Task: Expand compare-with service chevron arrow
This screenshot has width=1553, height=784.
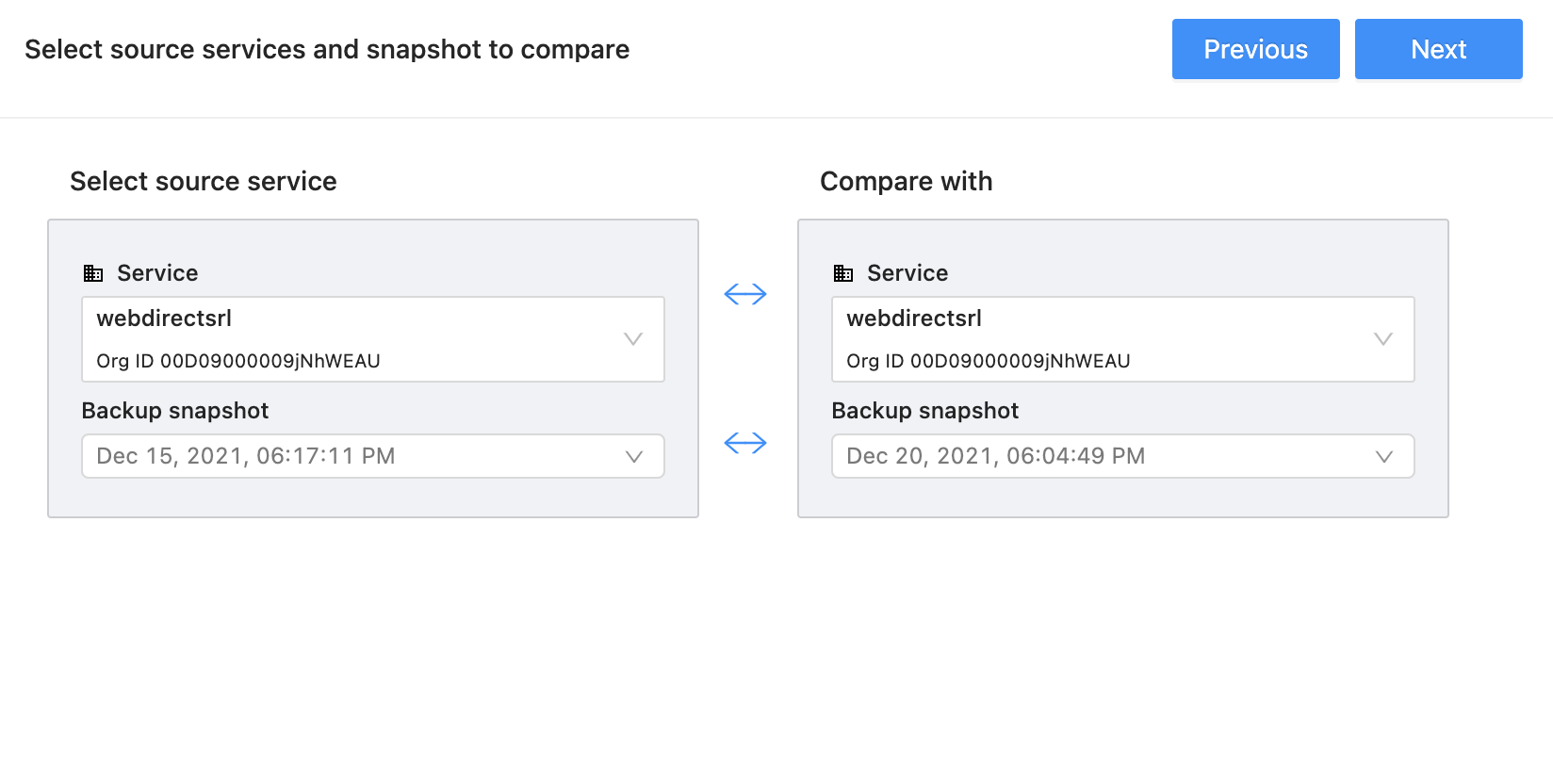Action: coord(1383,339)
